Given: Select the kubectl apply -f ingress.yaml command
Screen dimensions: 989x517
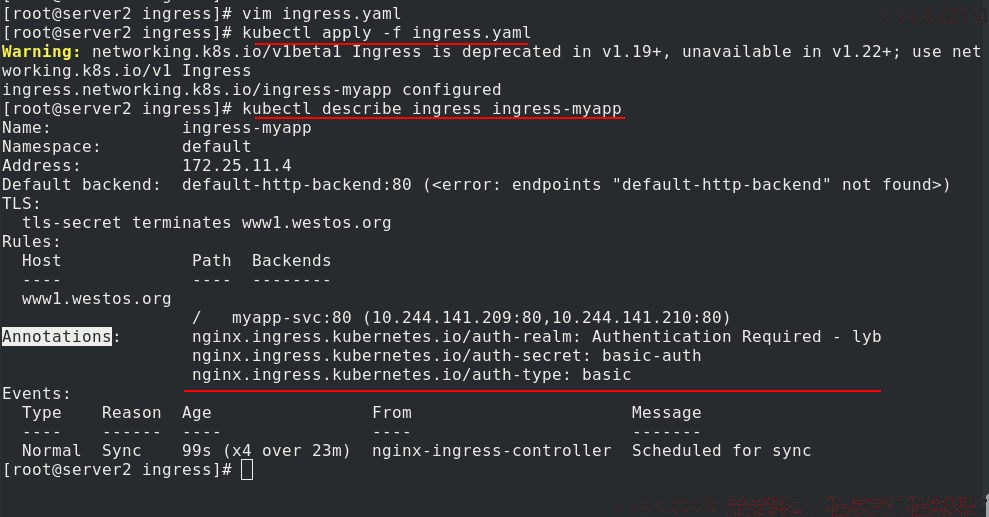Looking at the screenshot, I should [x=386, y=33].
